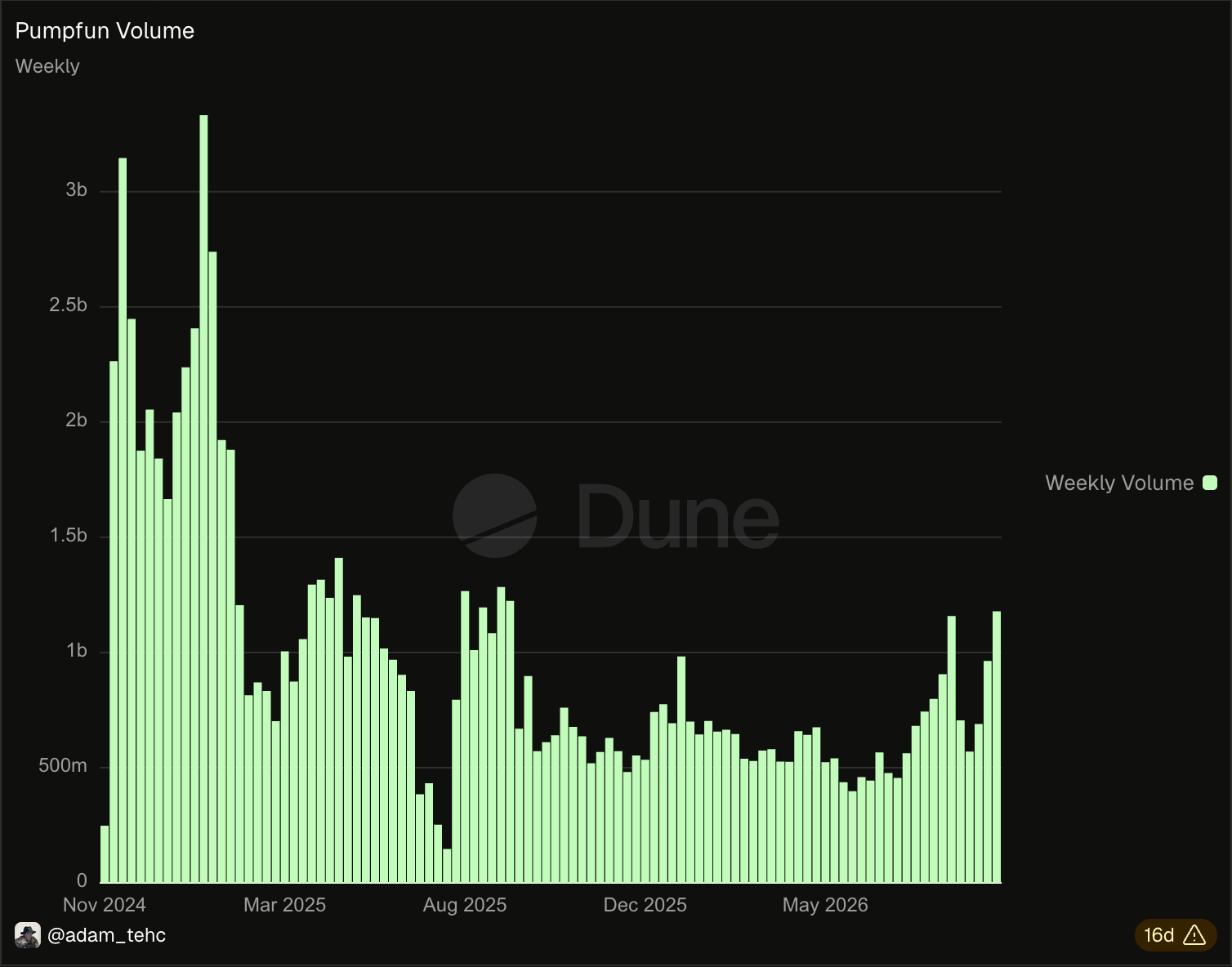This screenshot has width=1232, height=967.
Task: Click the '1b' y-axis label
Action: point(77,651)
